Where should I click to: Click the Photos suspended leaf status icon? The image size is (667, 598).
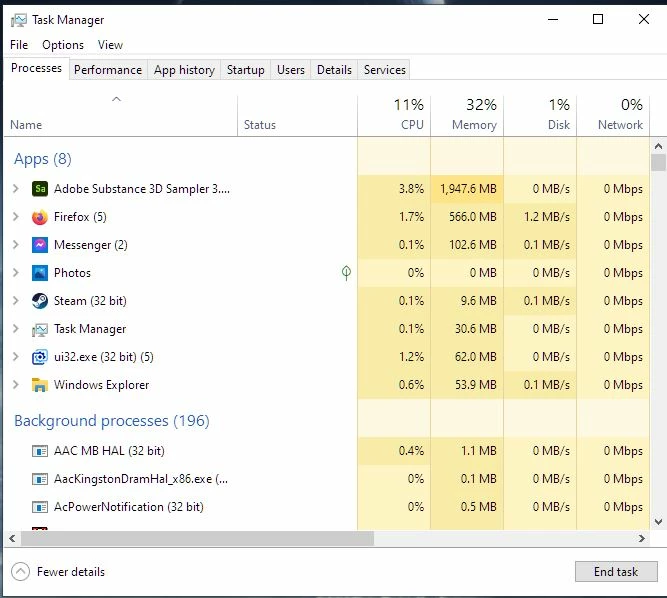(346, 273)
